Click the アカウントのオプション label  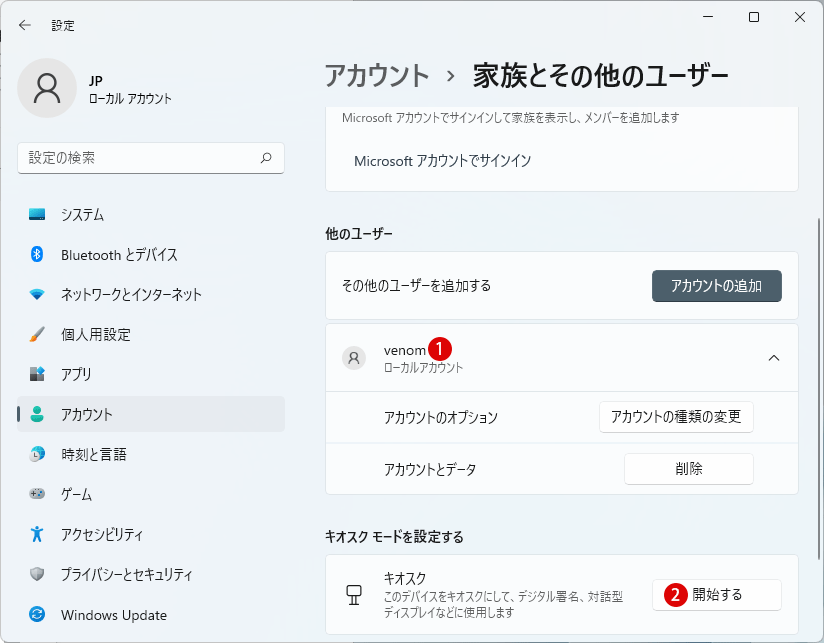[440, 417]
